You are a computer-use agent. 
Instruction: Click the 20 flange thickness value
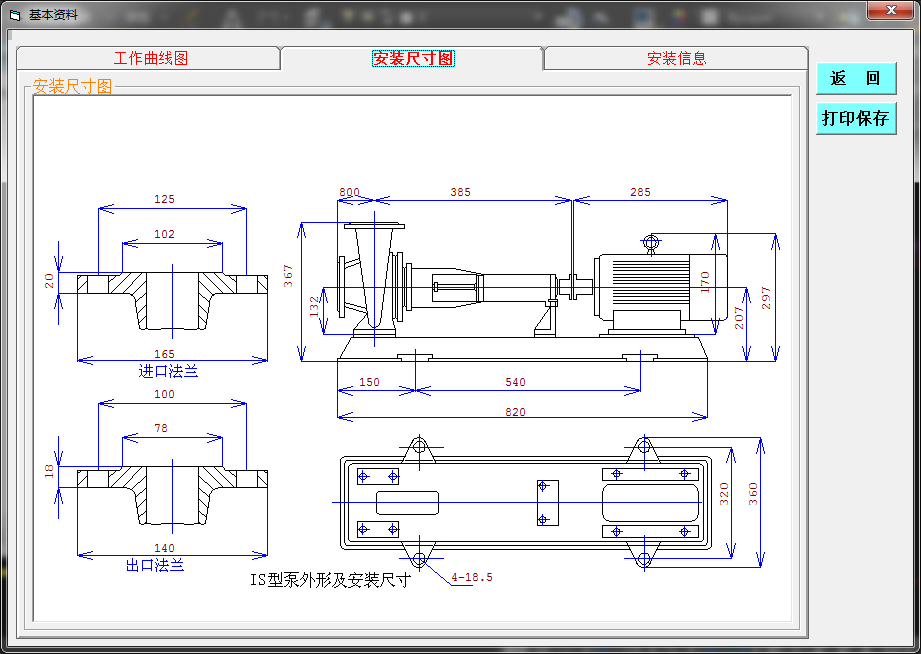coord(49,281)
